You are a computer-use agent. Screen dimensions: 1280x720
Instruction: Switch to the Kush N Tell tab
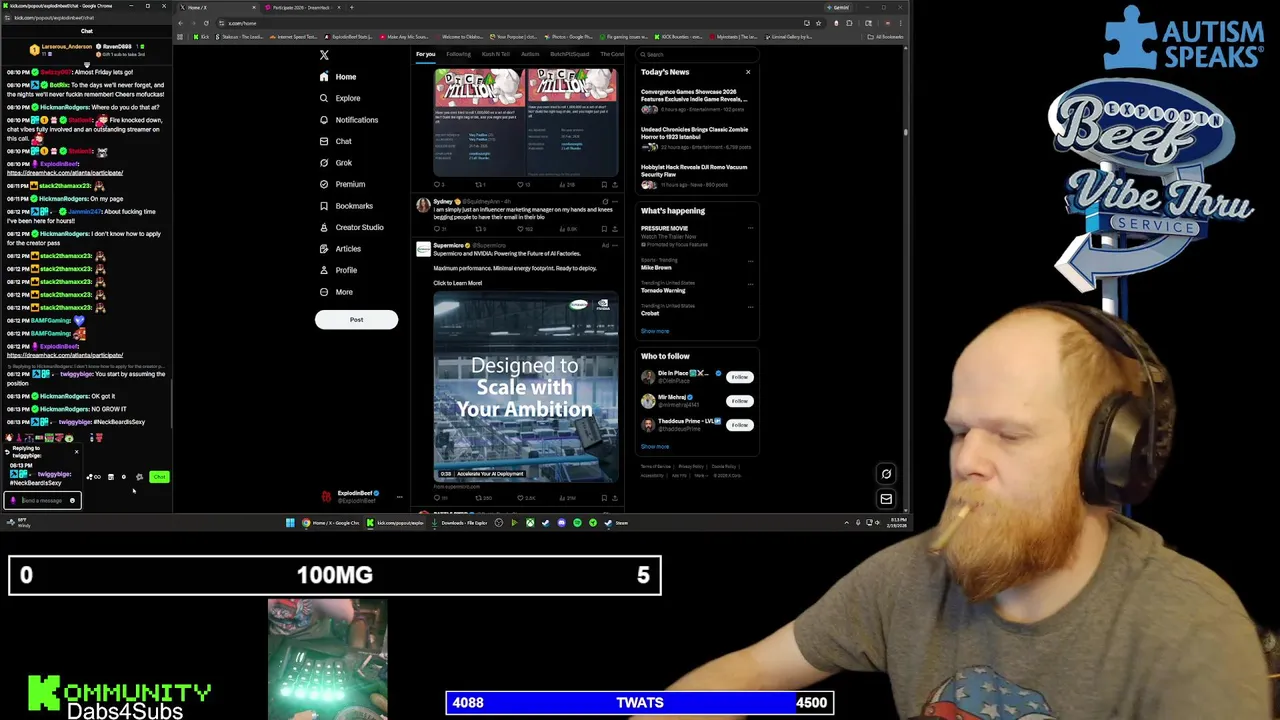[x=495, y=54]
